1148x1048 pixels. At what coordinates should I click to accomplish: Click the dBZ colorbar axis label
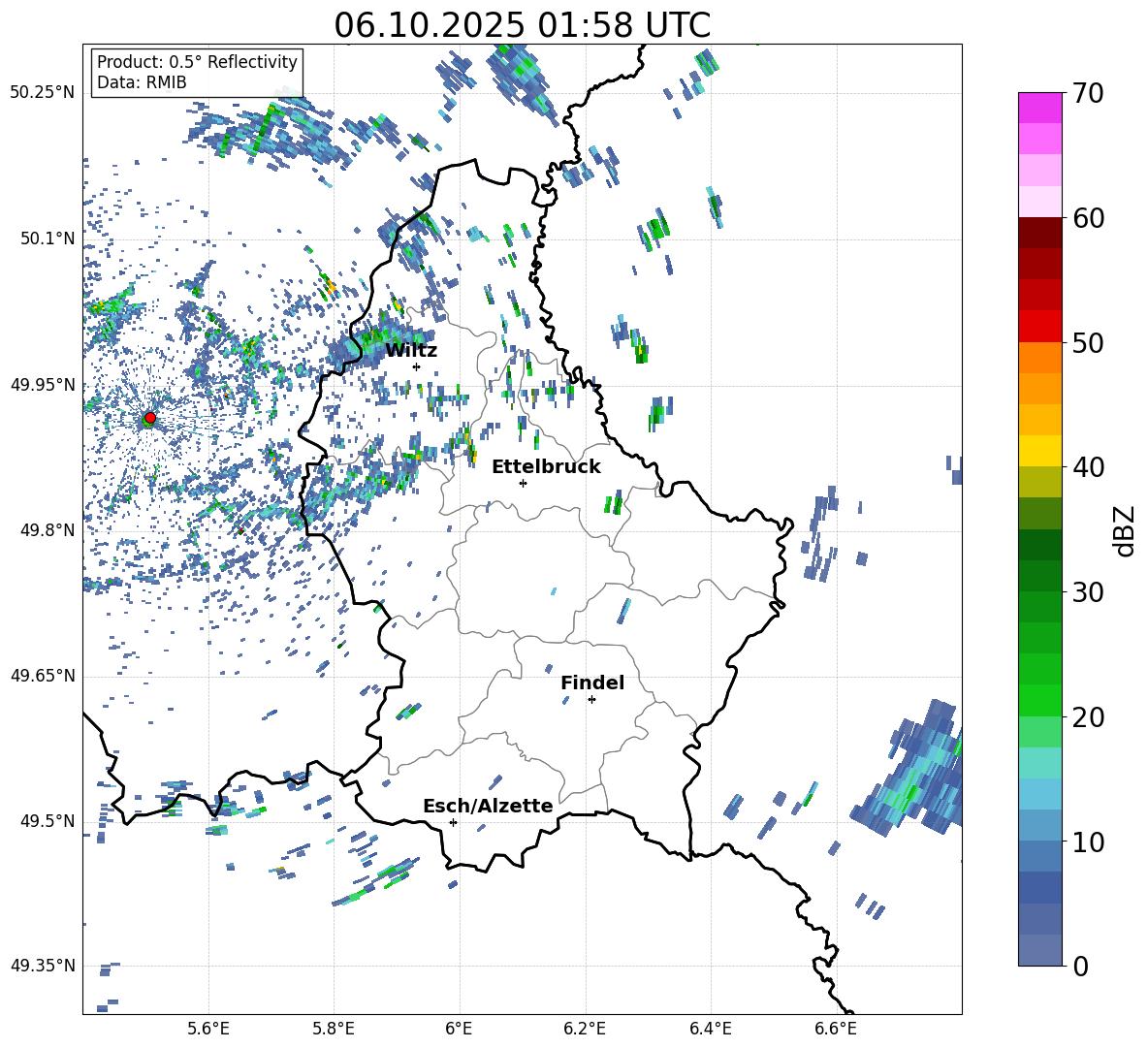click(1123, 530)
